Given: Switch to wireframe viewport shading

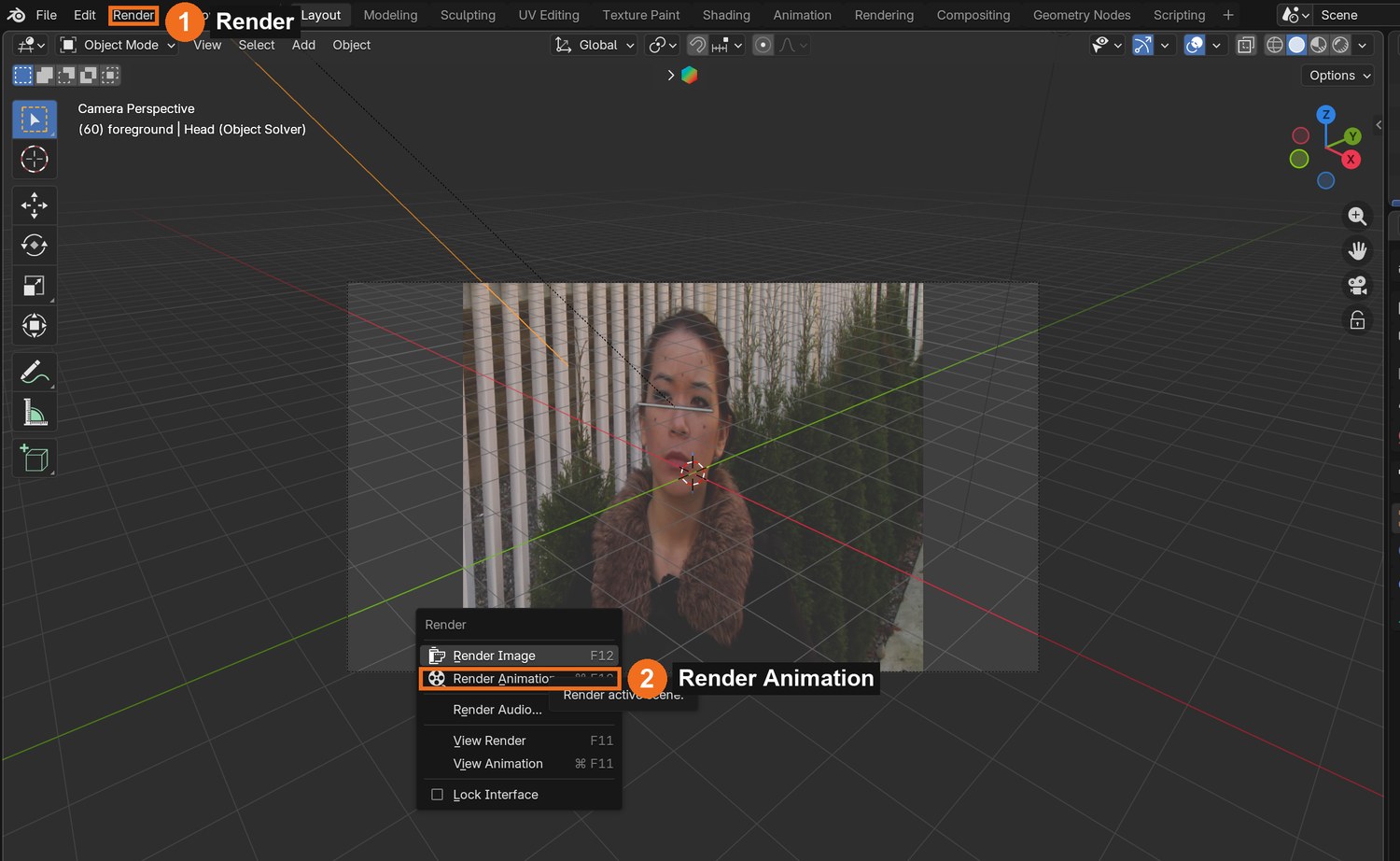Looking at the screenshot, I should click(1274, 45).
